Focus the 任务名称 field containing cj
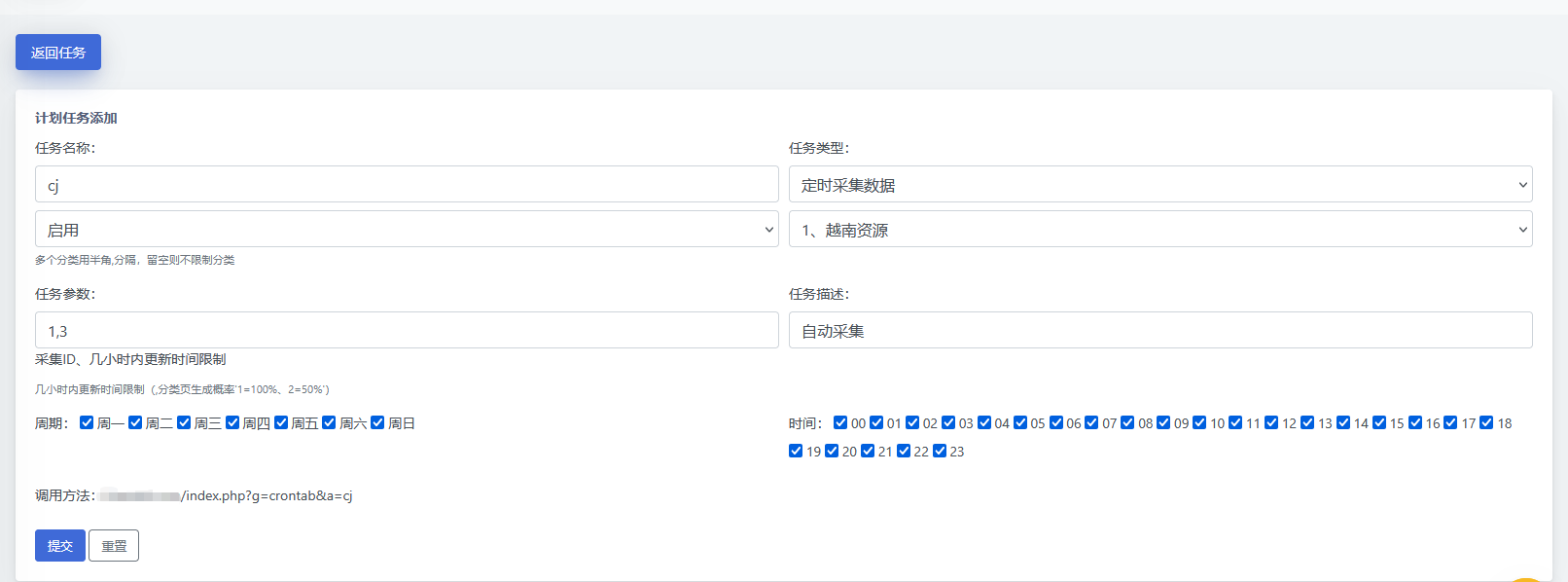This screenshot has height=582, width=1568. tap(407, 185)
